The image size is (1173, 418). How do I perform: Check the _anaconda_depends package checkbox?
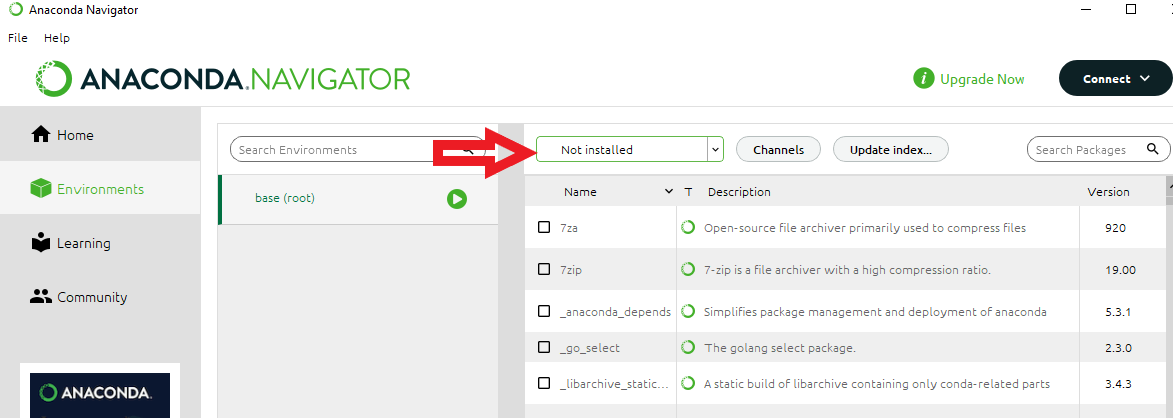pyautogui.click(x=544, y=311)
